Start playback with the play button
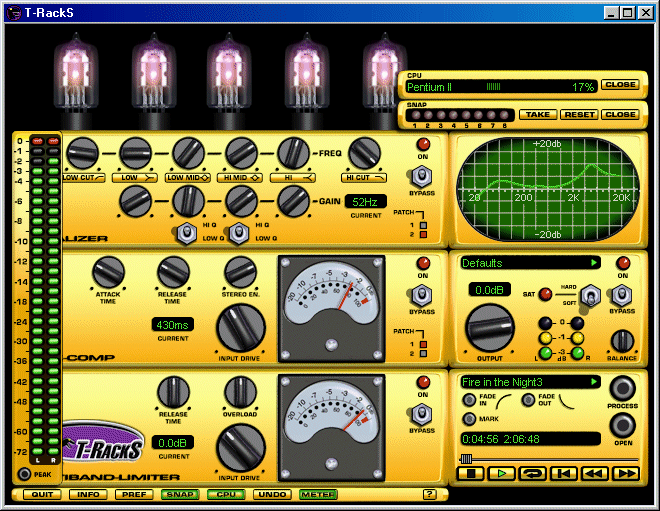 click(x=502, y=474)
